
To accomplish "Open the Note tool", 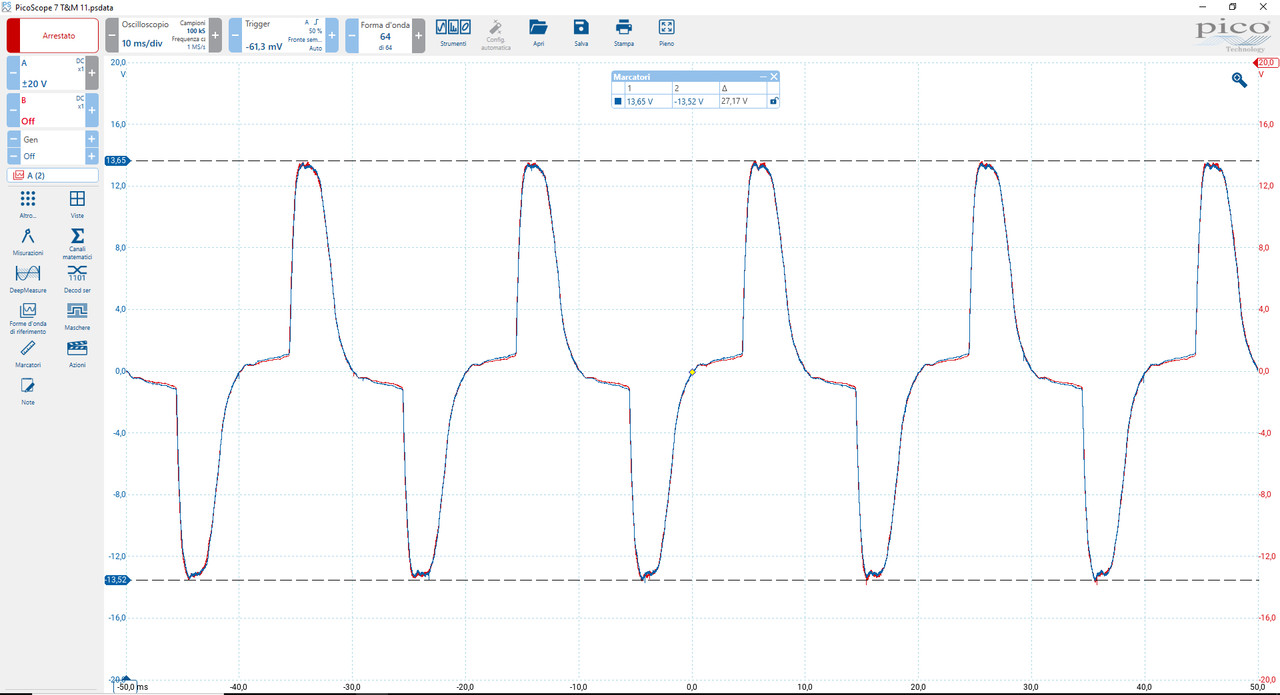I will [x=28, y=392].
